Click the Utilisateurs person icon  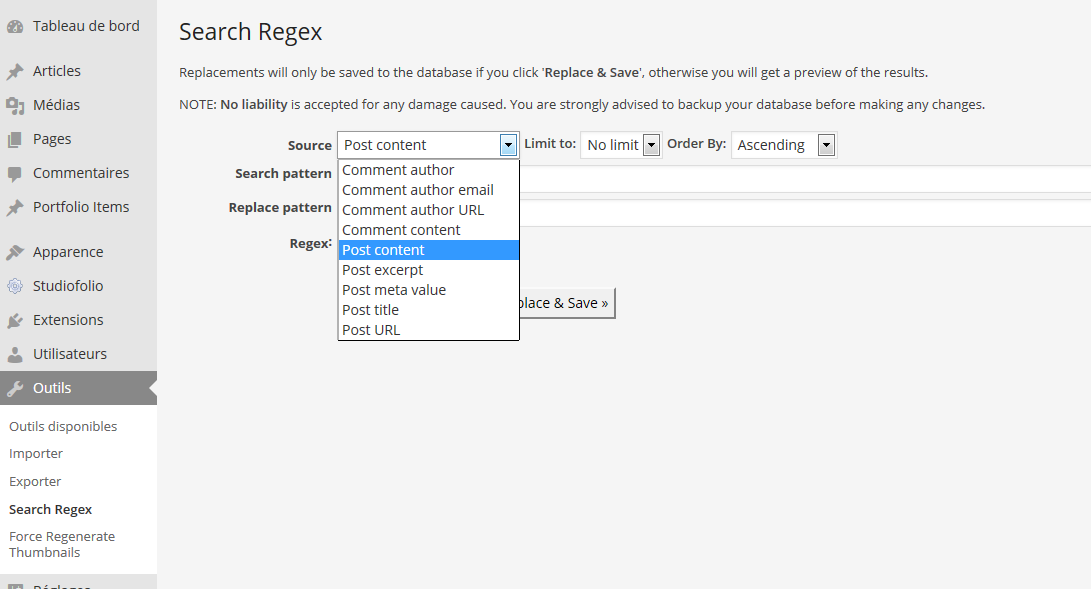(x=15, y=355)
